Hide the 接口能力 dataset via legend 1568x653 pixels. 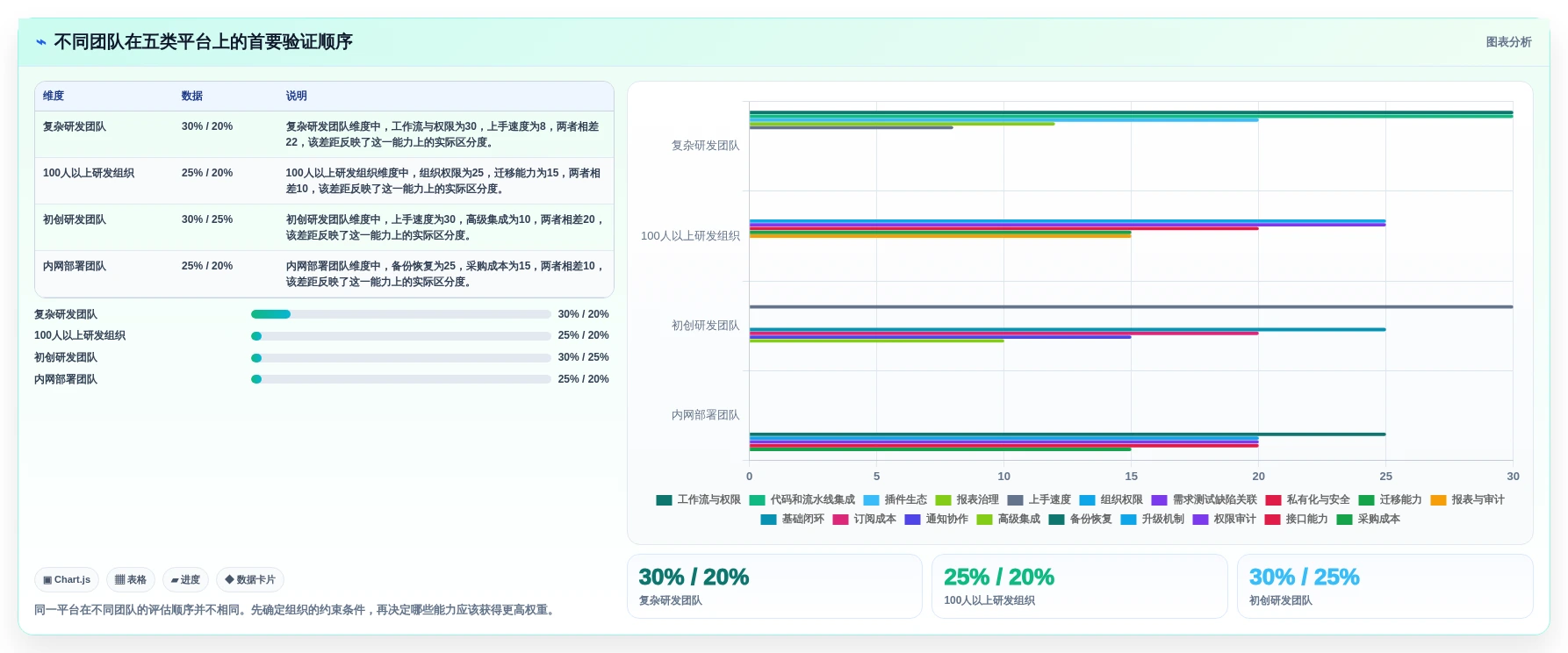tap(1297, 519)
